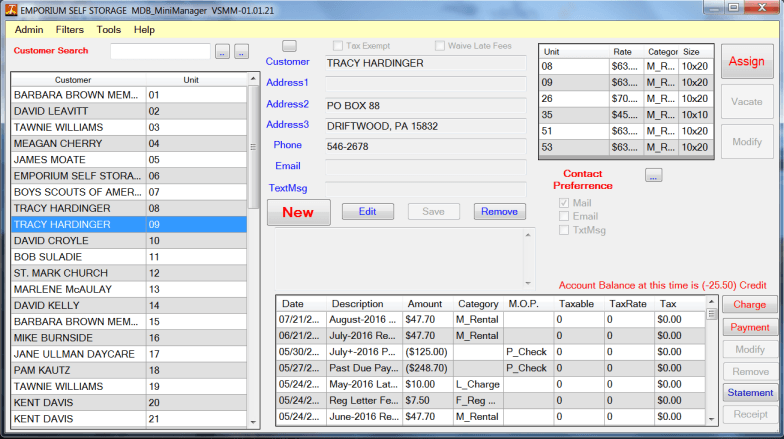Click the customer list vertical scrollbar thumb
Screen dimensions: 784x439
tap(253, 147)
